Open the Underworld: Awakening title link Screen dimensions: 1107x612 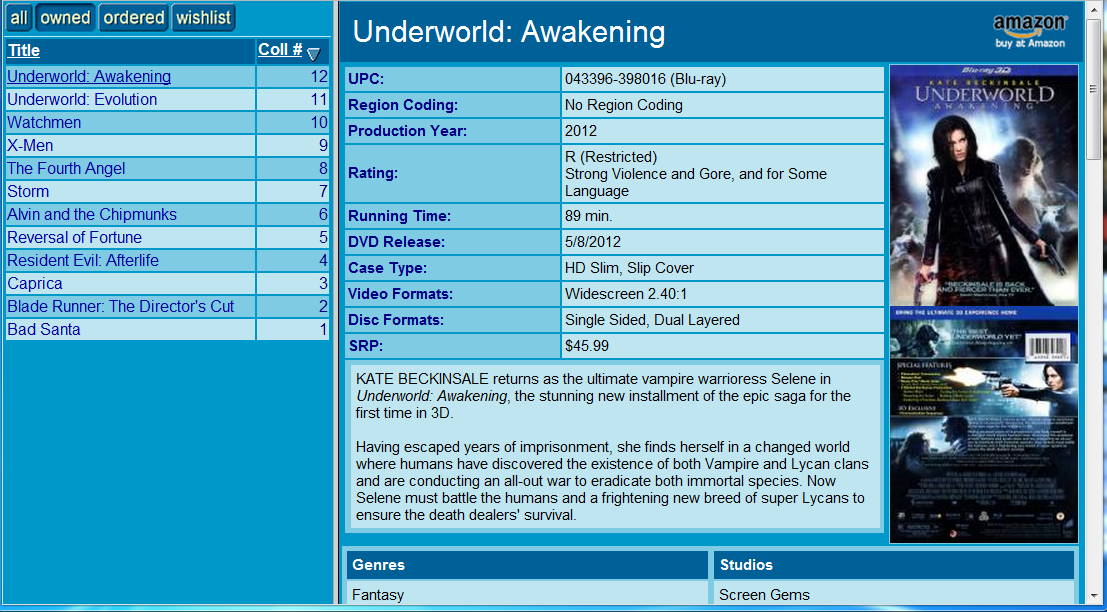(x=89, y=76)
